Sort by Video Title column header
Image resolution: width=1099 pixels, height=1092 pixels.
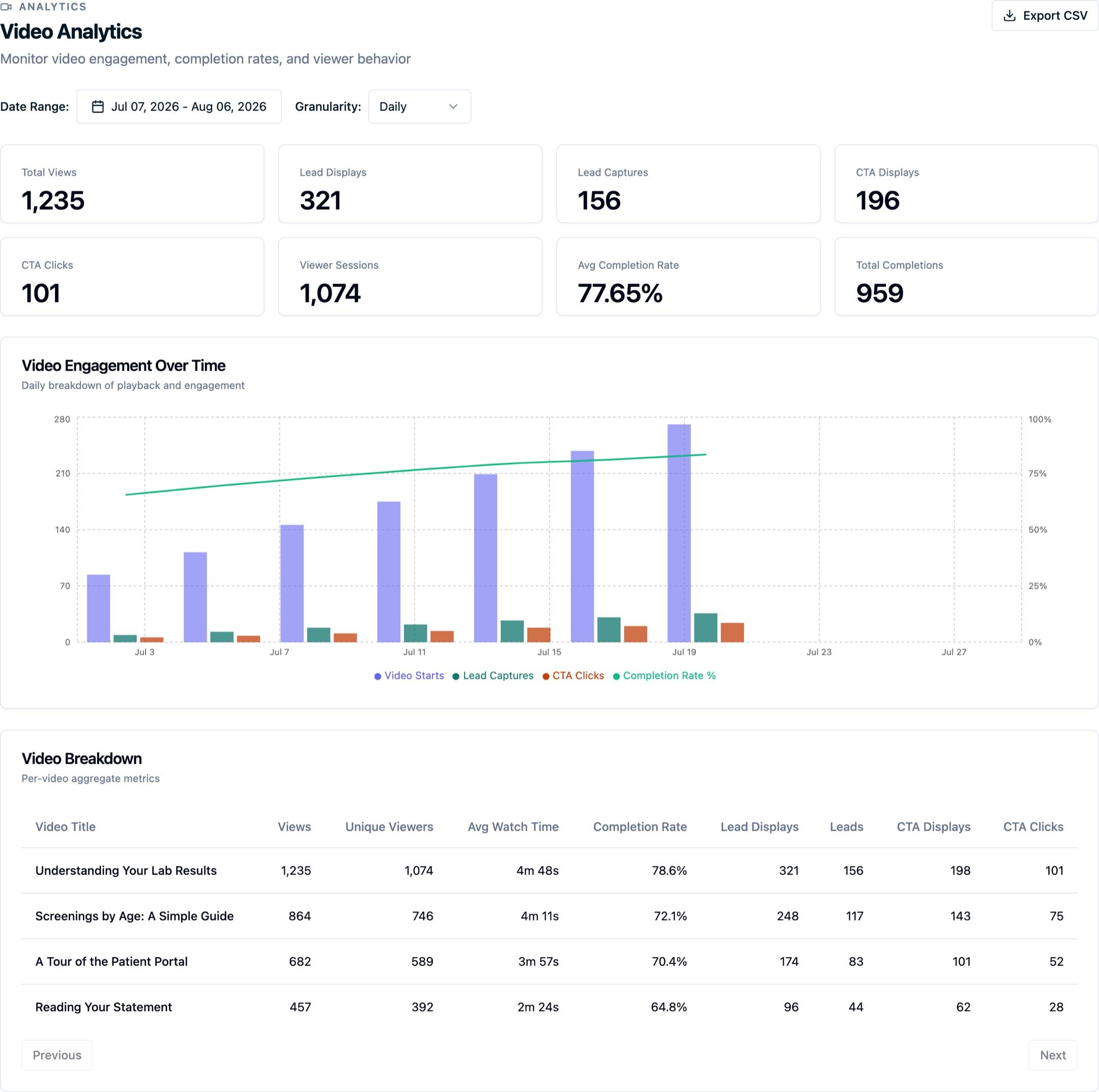pos(66,826)
